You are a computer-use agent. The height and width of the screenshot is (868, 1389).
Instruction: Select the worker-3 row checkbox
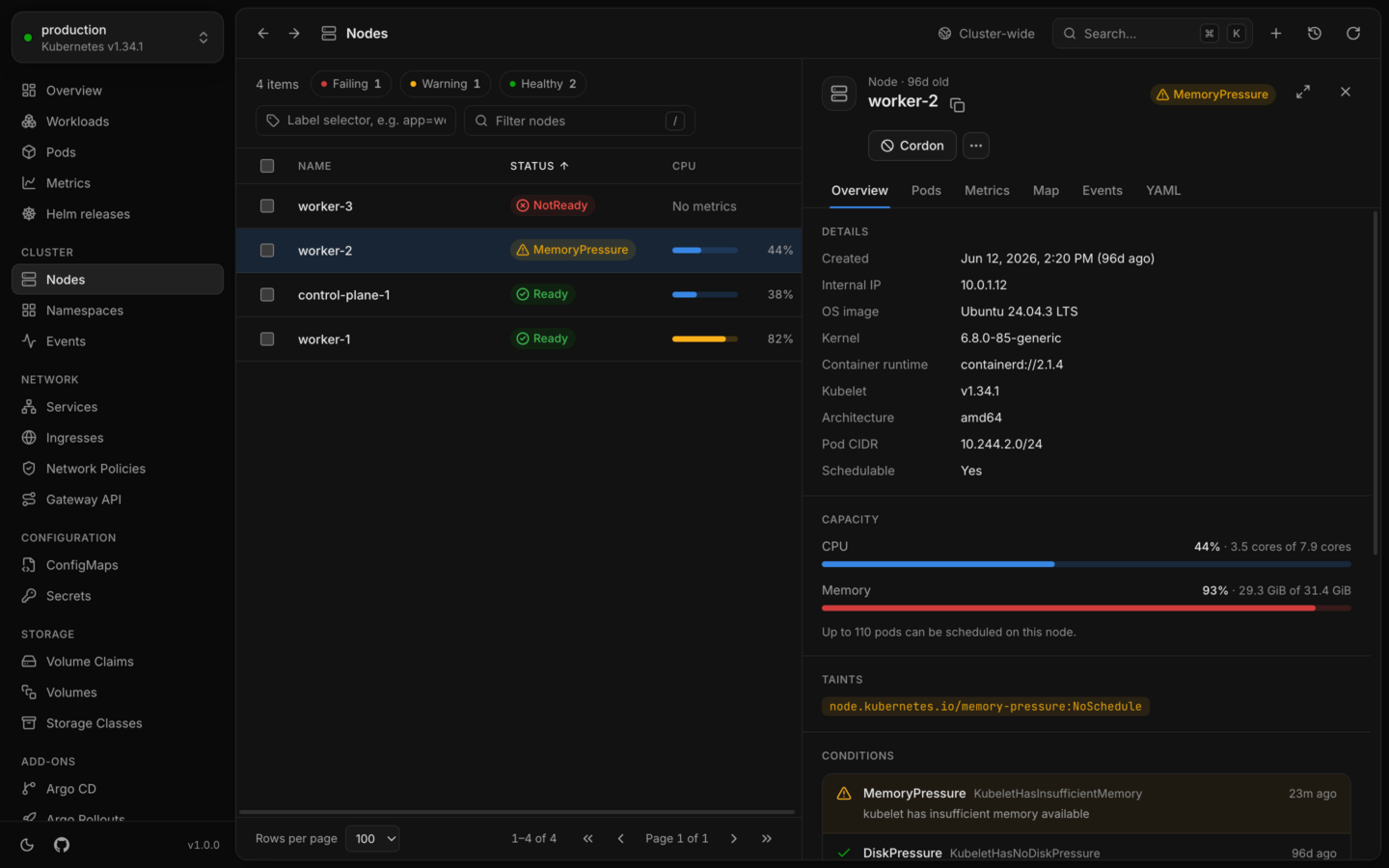tap(267, 206)
